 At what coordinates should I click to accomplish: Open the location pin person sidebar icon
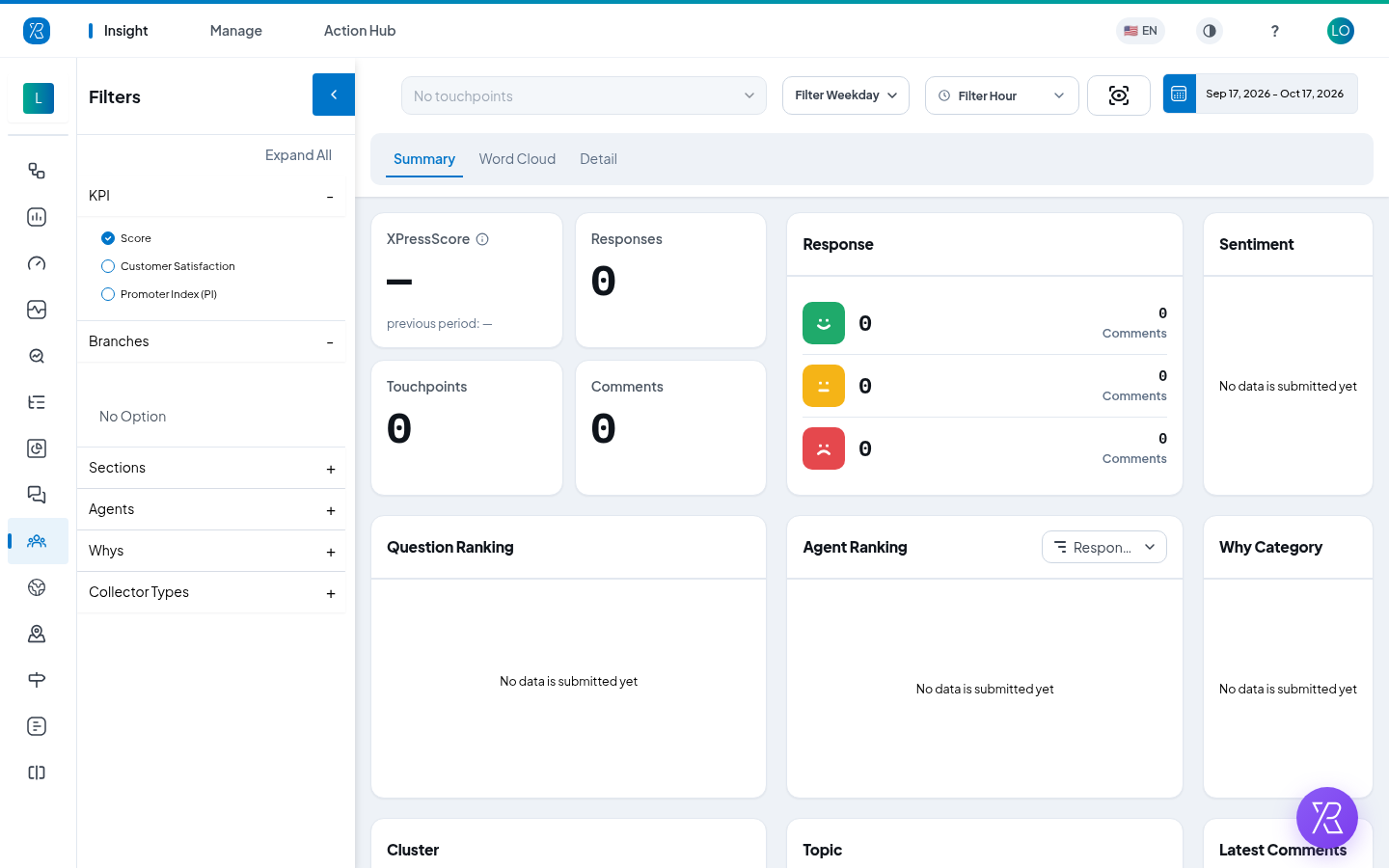pyautogui.click(x=37, y=634)
